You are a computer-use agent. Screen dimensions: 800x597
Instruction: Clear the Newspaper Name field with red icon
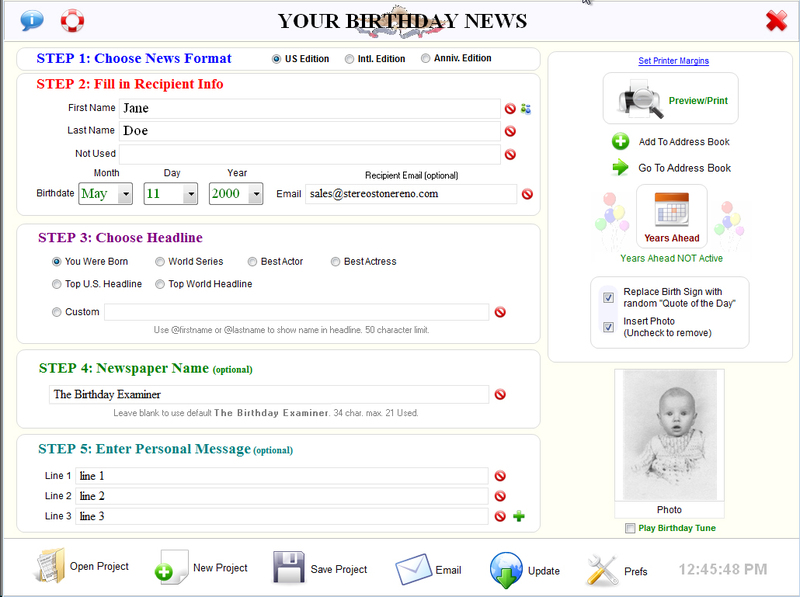tap(500, 394)
